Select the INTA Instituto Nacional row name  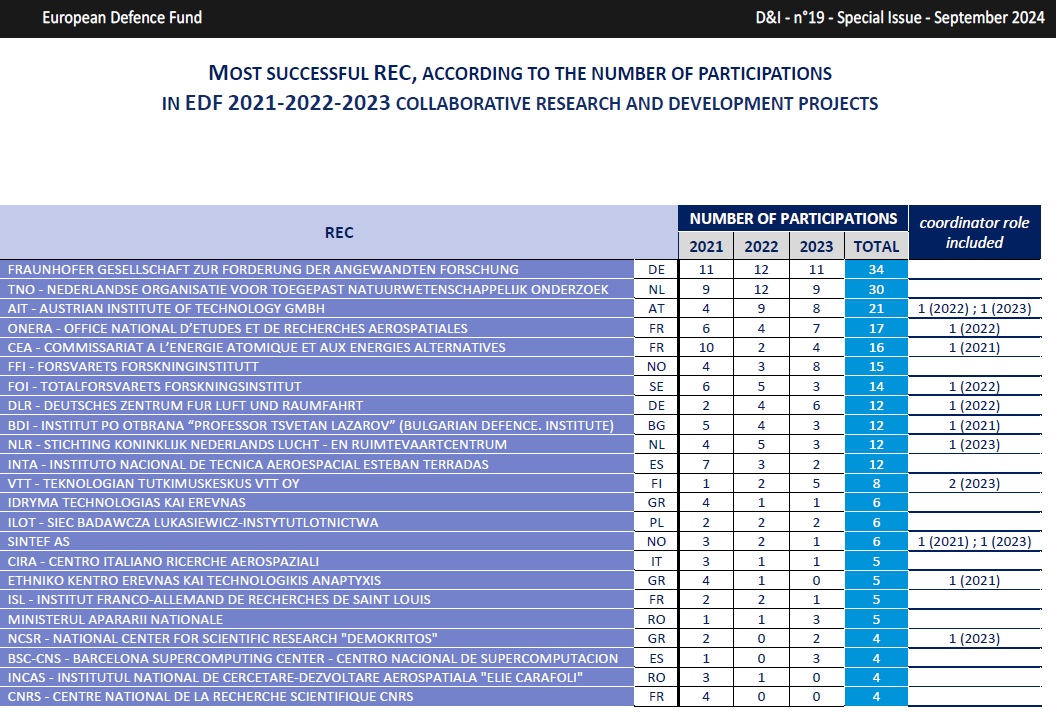tap(249, 465)
